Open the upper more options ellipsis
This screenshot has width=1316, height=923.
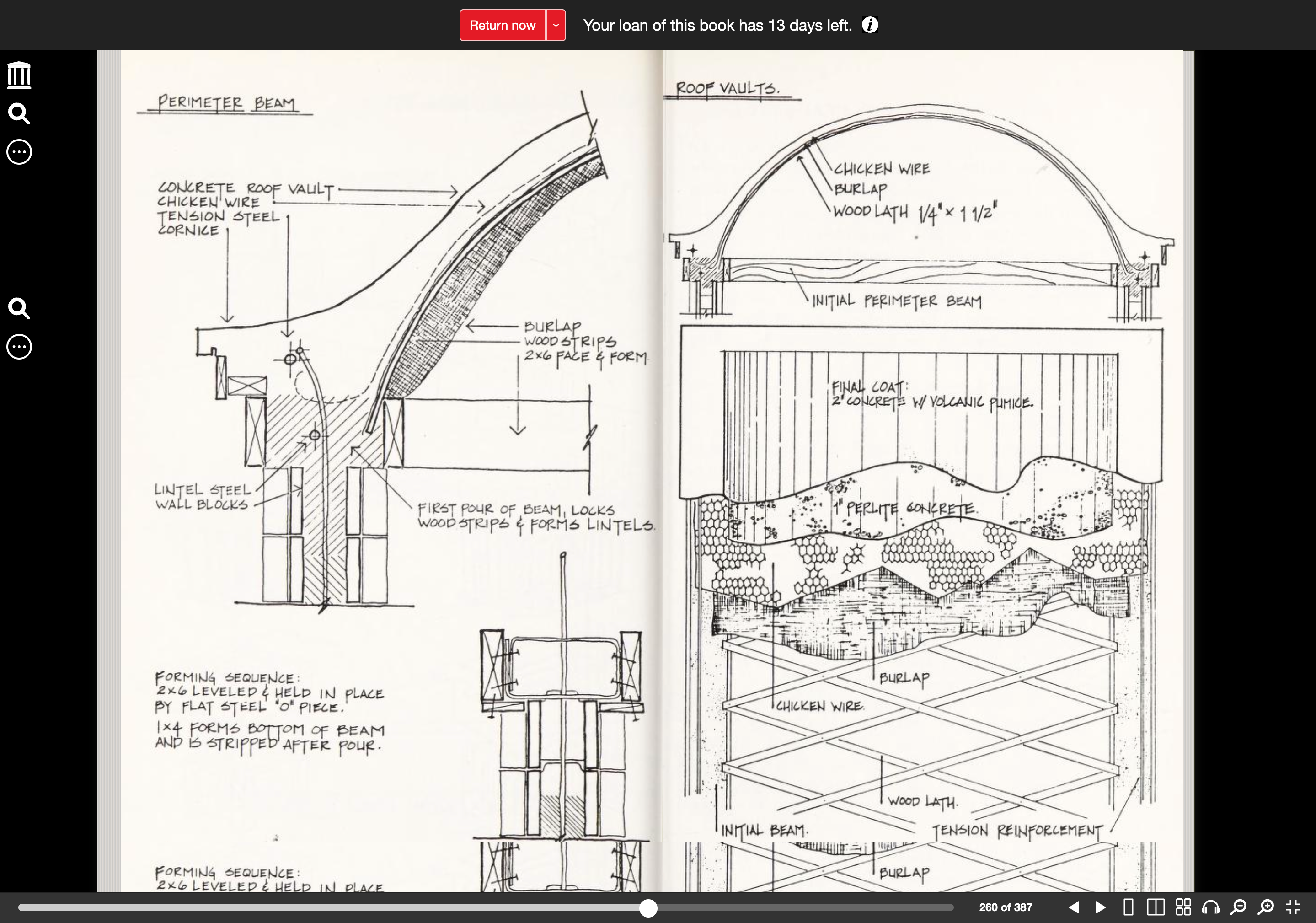click(19, 152)
